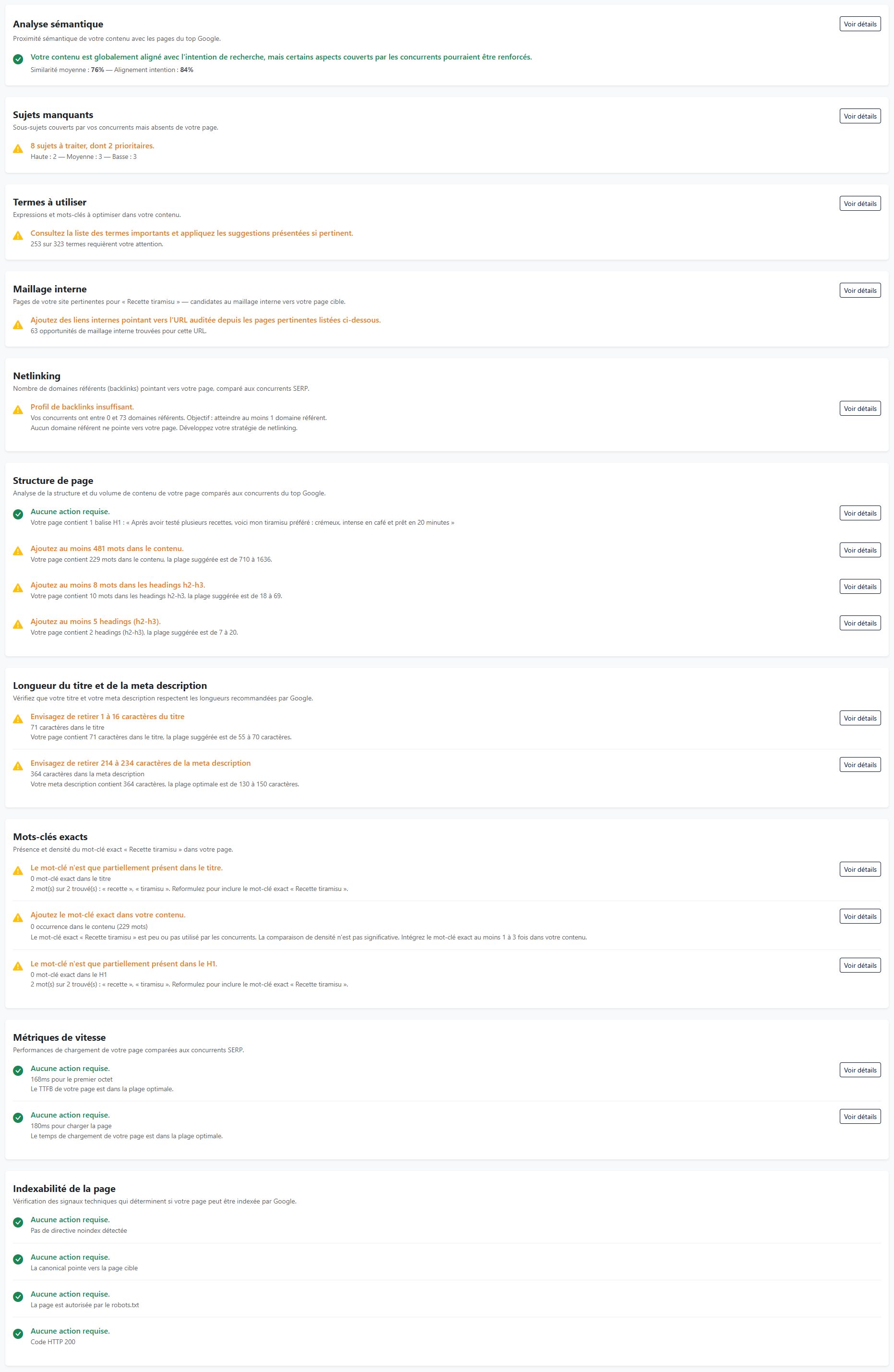Click warning icon in Maillage interne

18,325
